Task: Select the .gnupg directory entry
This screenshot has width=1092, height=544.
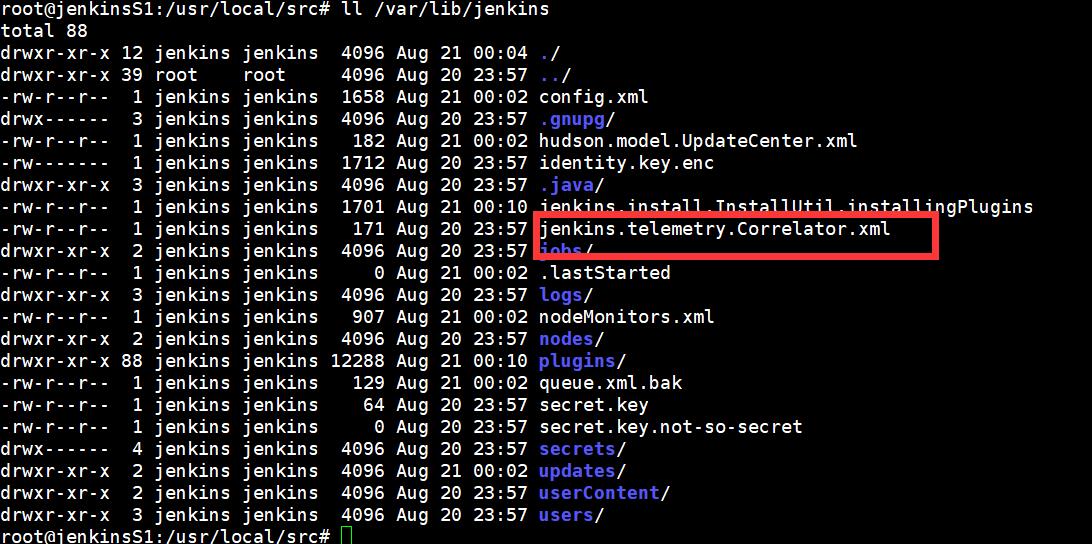Action: tap(570, 119)
